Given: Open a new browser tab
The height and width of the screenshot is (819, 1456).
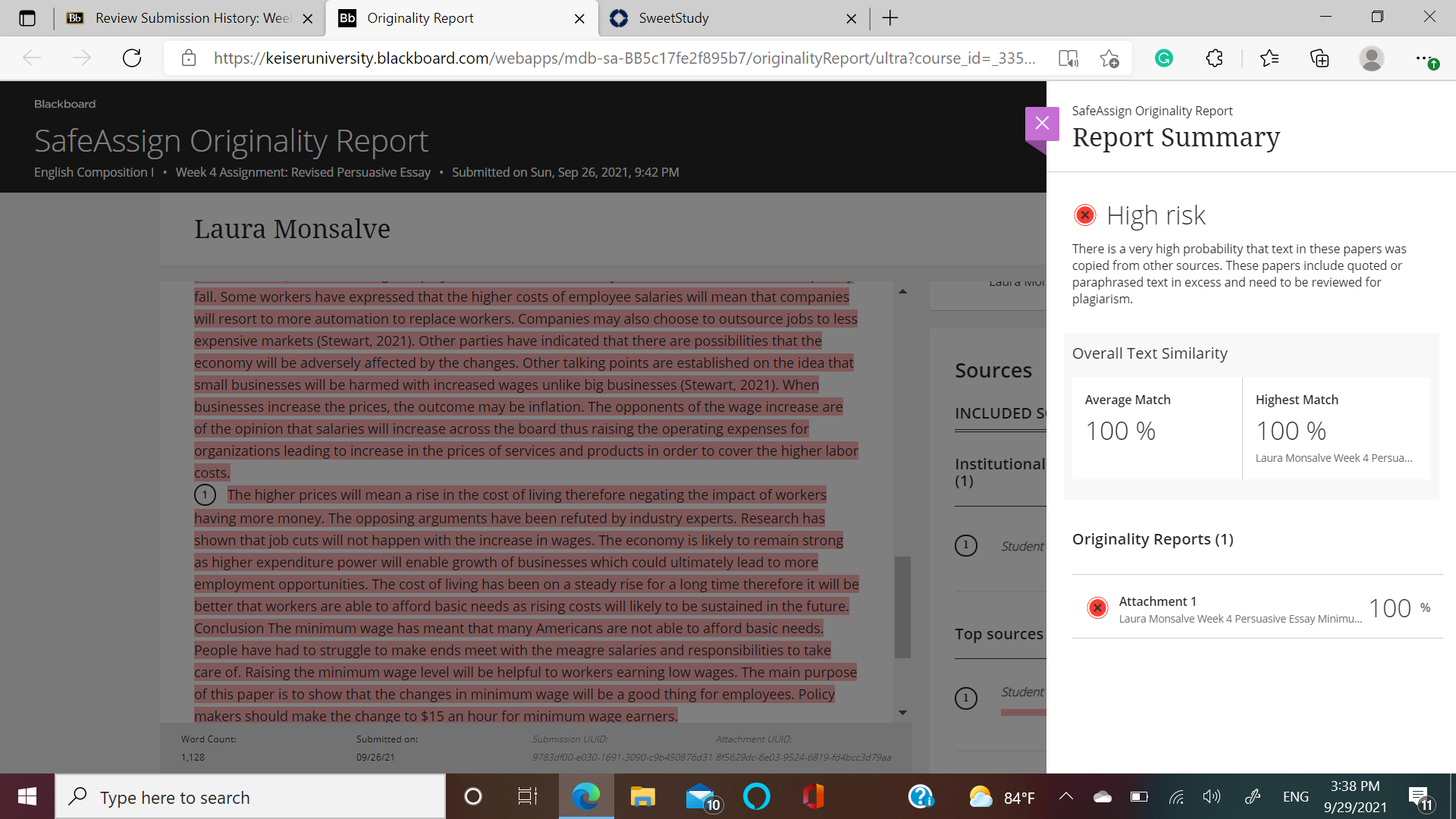Looking at the screenshot, I should tap(890, 18).
